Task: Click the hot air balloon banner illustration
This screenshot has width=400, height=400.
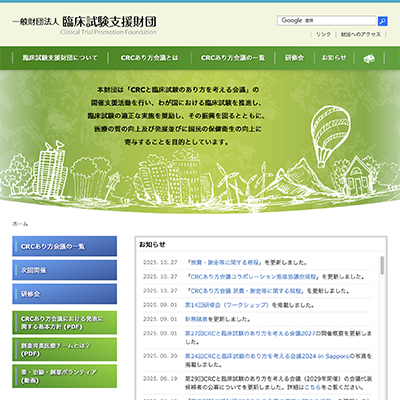Action: tap(330, 136)
